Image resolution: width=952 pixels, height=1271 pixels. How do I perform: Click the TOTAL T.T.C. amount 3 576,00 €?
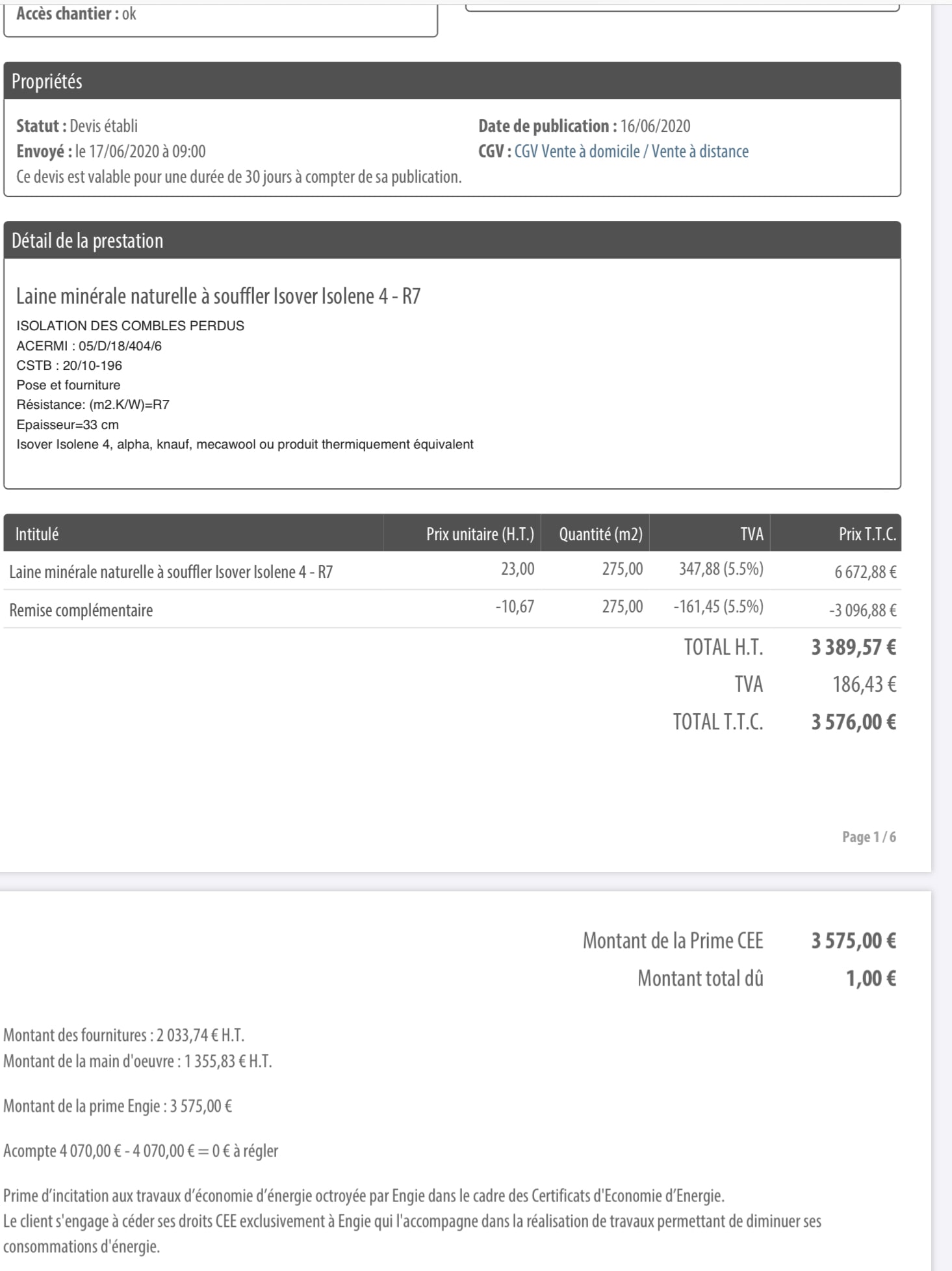853,722
